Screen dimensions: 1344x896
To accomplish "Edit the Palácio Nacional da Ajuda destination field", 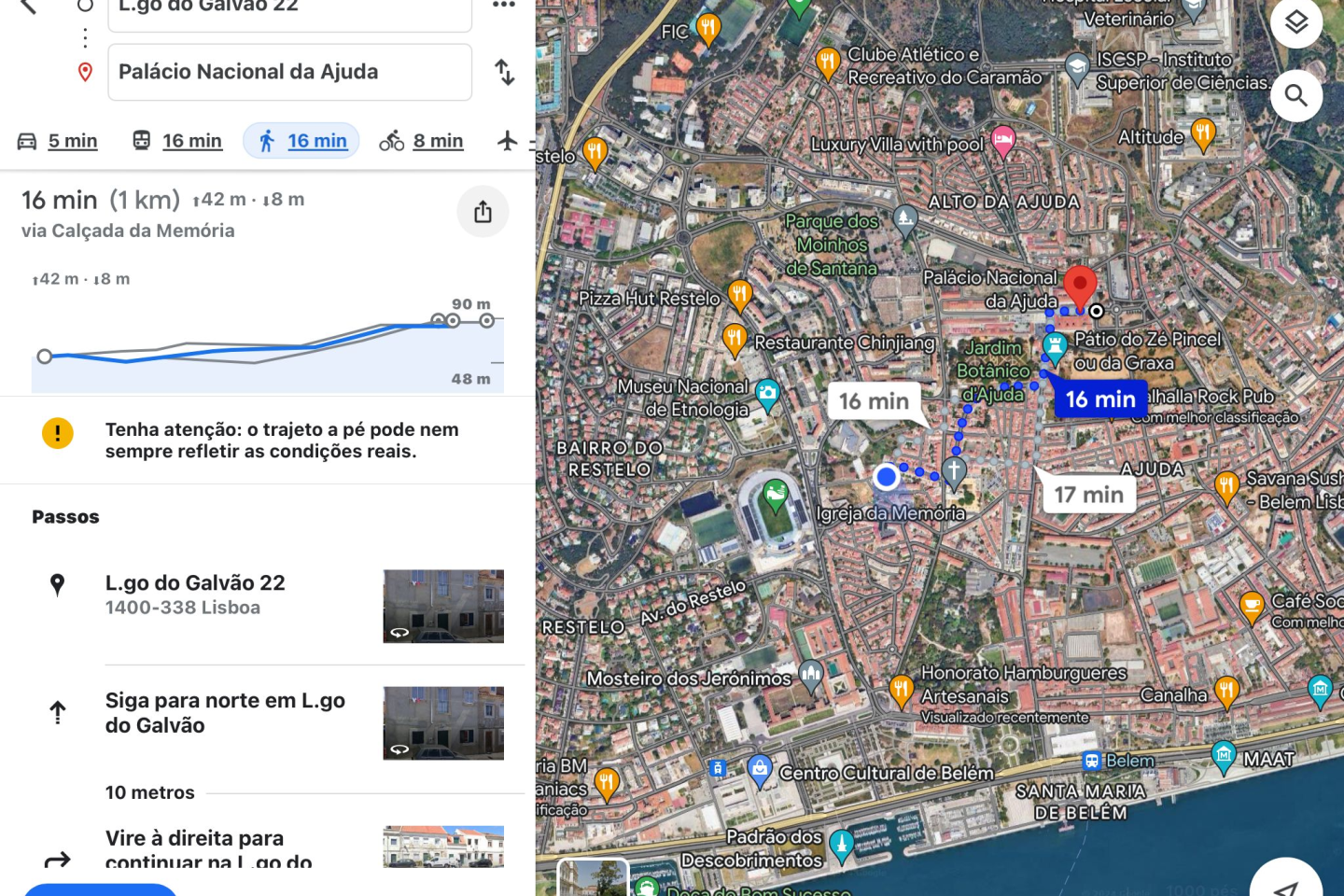I will (289, 72).
